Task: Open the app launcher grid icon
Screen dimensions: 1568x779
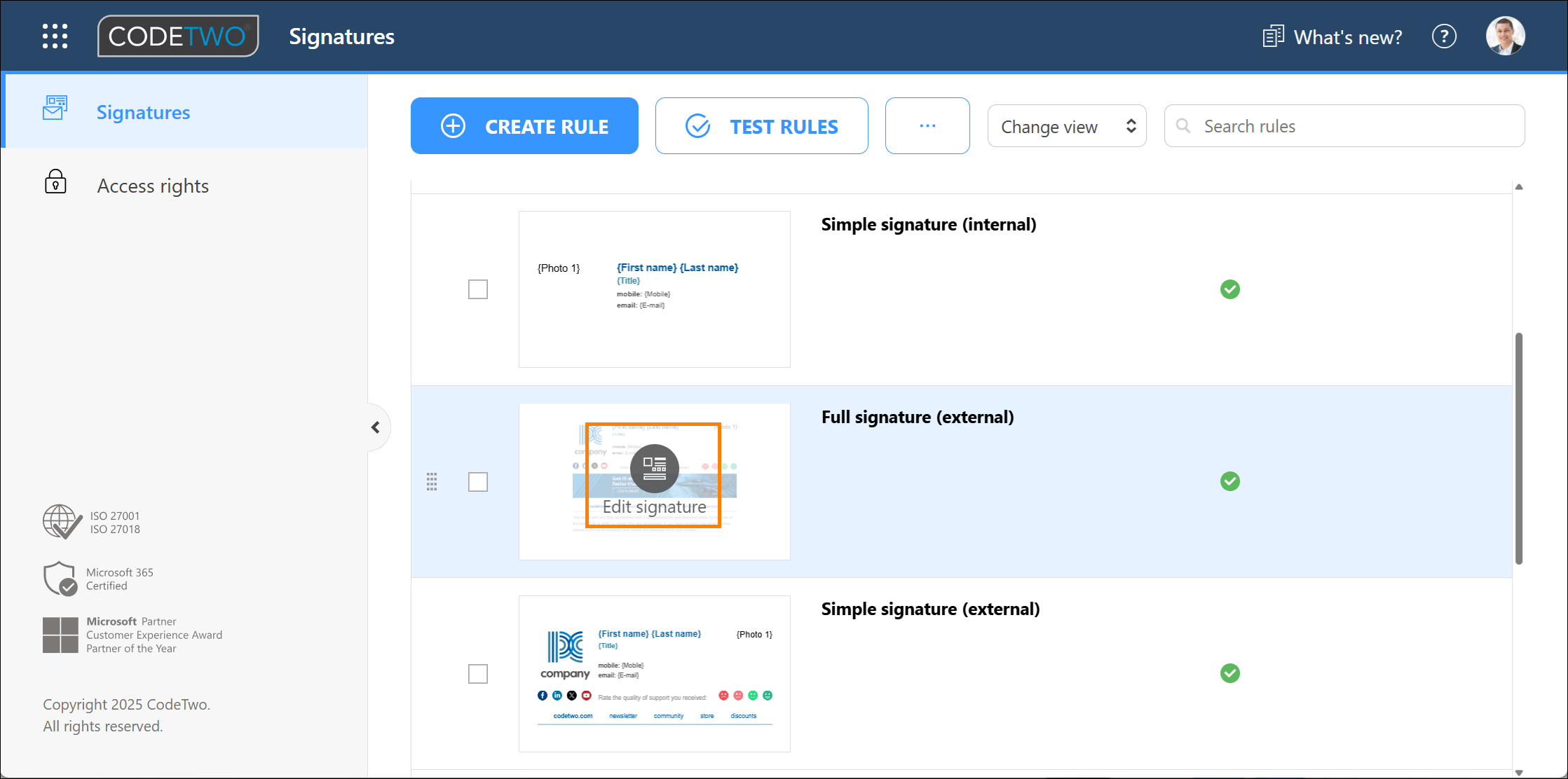Action: point(55,36)
